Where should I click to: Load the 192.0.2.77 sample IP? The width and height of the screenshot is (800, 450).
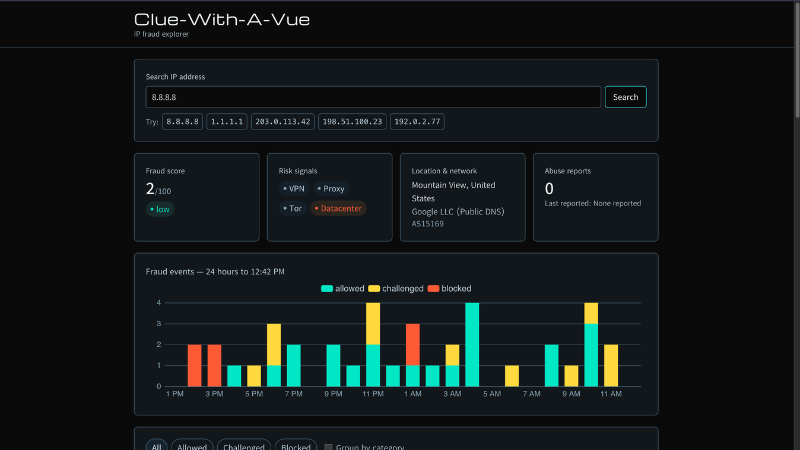tap(417, 121)
